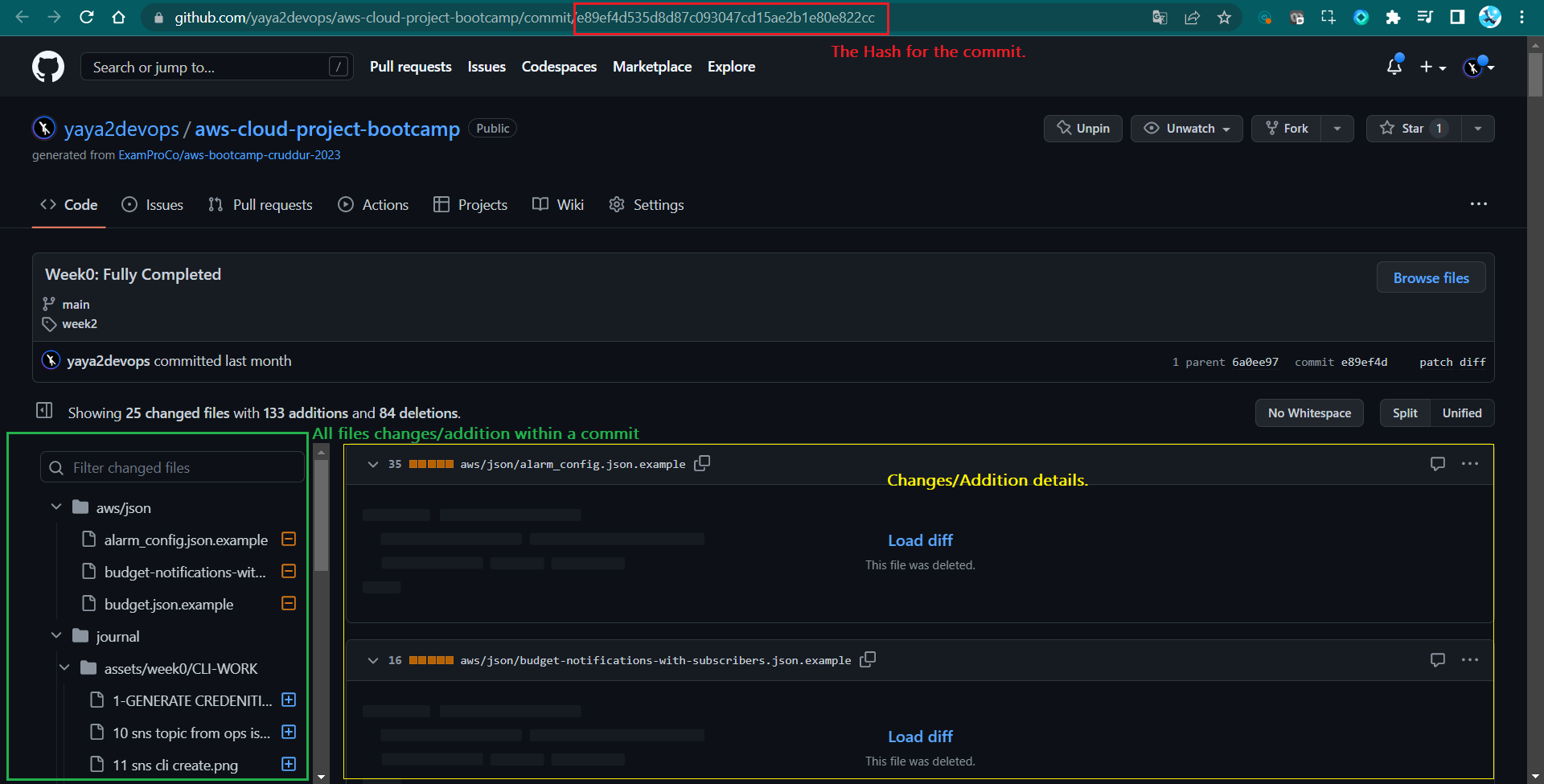The width and height of the screenshot is (1544, 784).
Task: Open the Code tab
Action: (x=69, y=205)
